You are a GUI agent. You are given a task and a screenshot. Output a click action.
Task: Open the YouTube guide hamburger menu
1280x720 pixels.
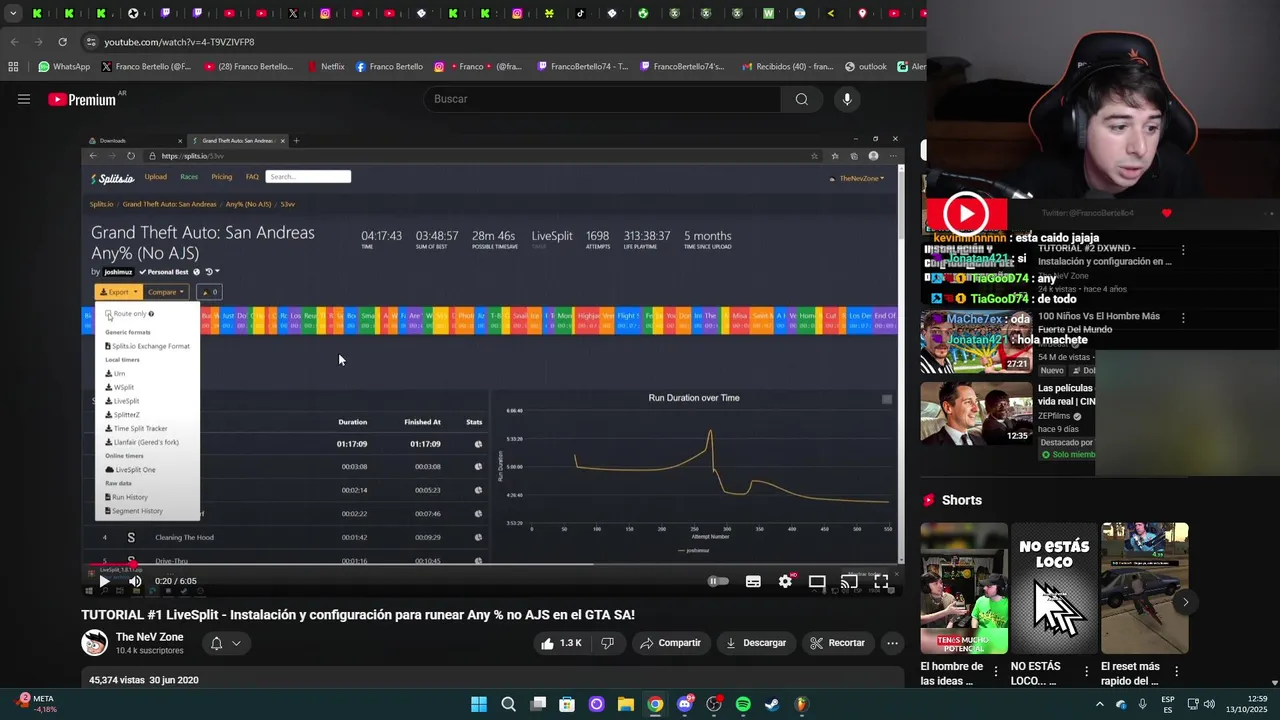click(x=24, y=99)
